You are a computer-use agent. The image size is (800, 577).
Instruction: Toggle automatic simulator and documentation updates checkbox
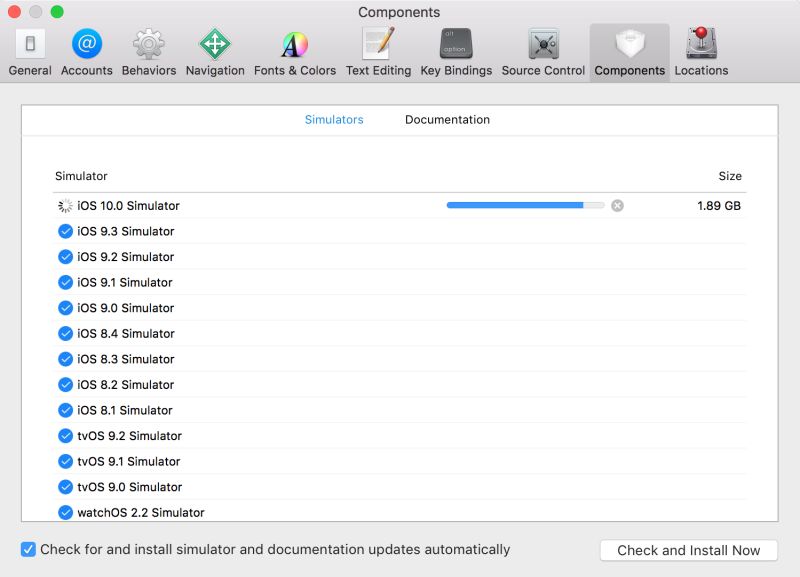click(28, 549)
